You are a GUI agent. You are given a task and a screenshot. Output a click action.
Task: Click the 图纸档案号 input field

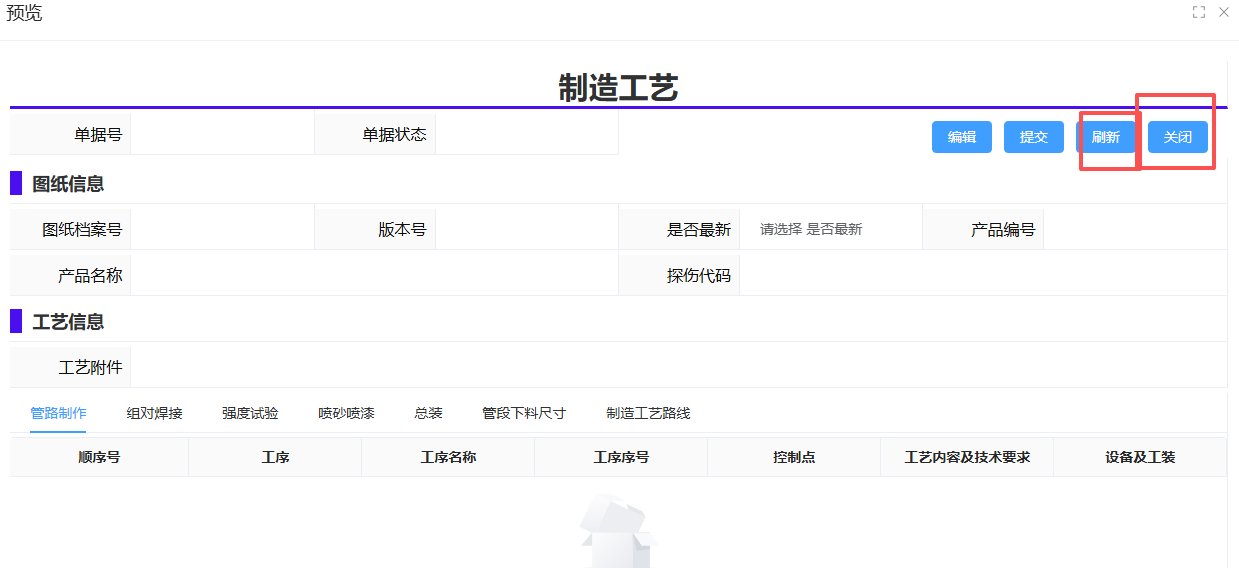222,229
